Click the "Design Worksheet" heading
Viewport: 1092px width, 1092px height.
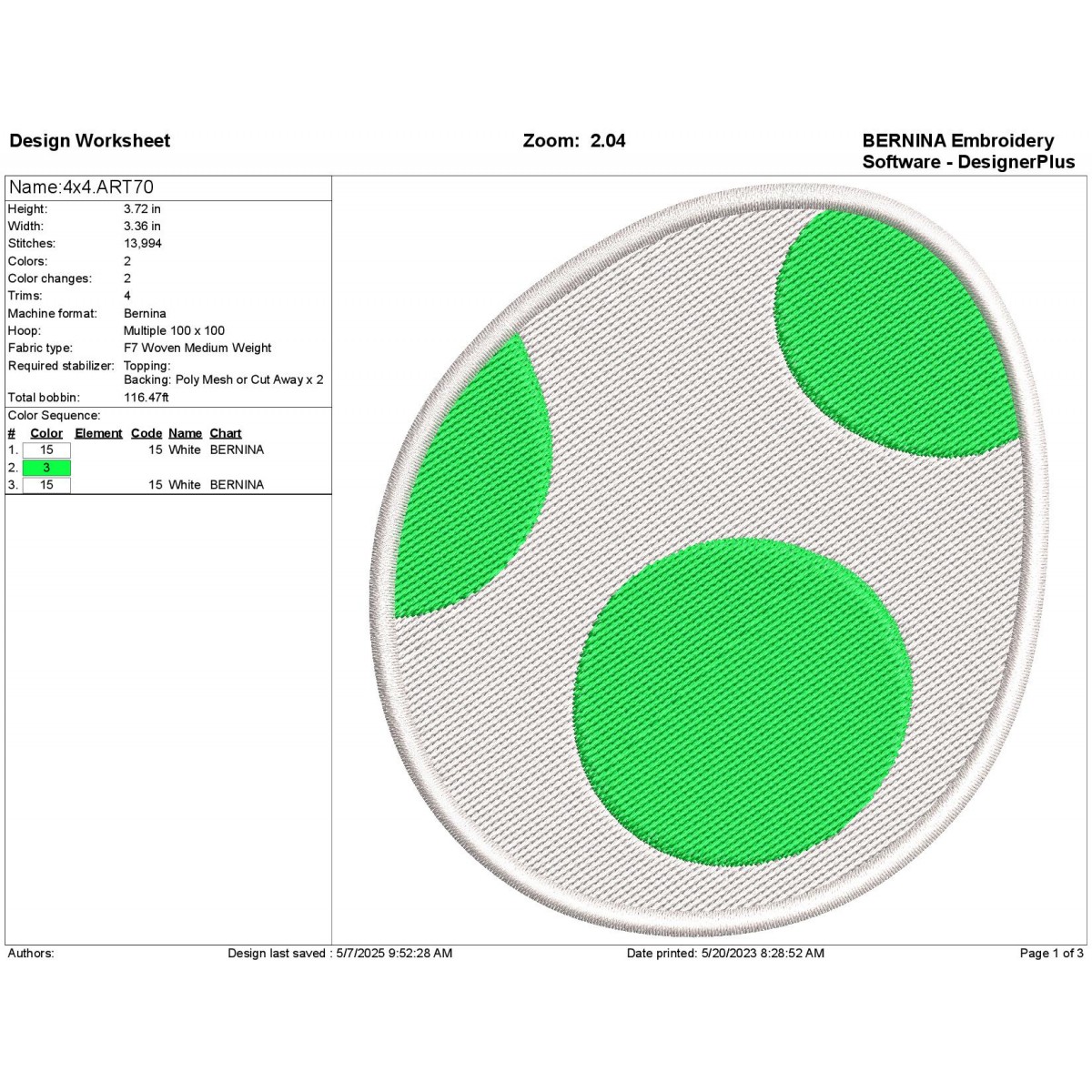point(89,141)
